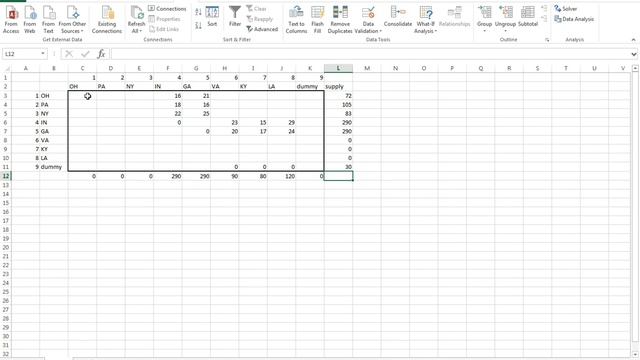Import data From Text
This screenshot has height=360, width=640.
point(48,19)
